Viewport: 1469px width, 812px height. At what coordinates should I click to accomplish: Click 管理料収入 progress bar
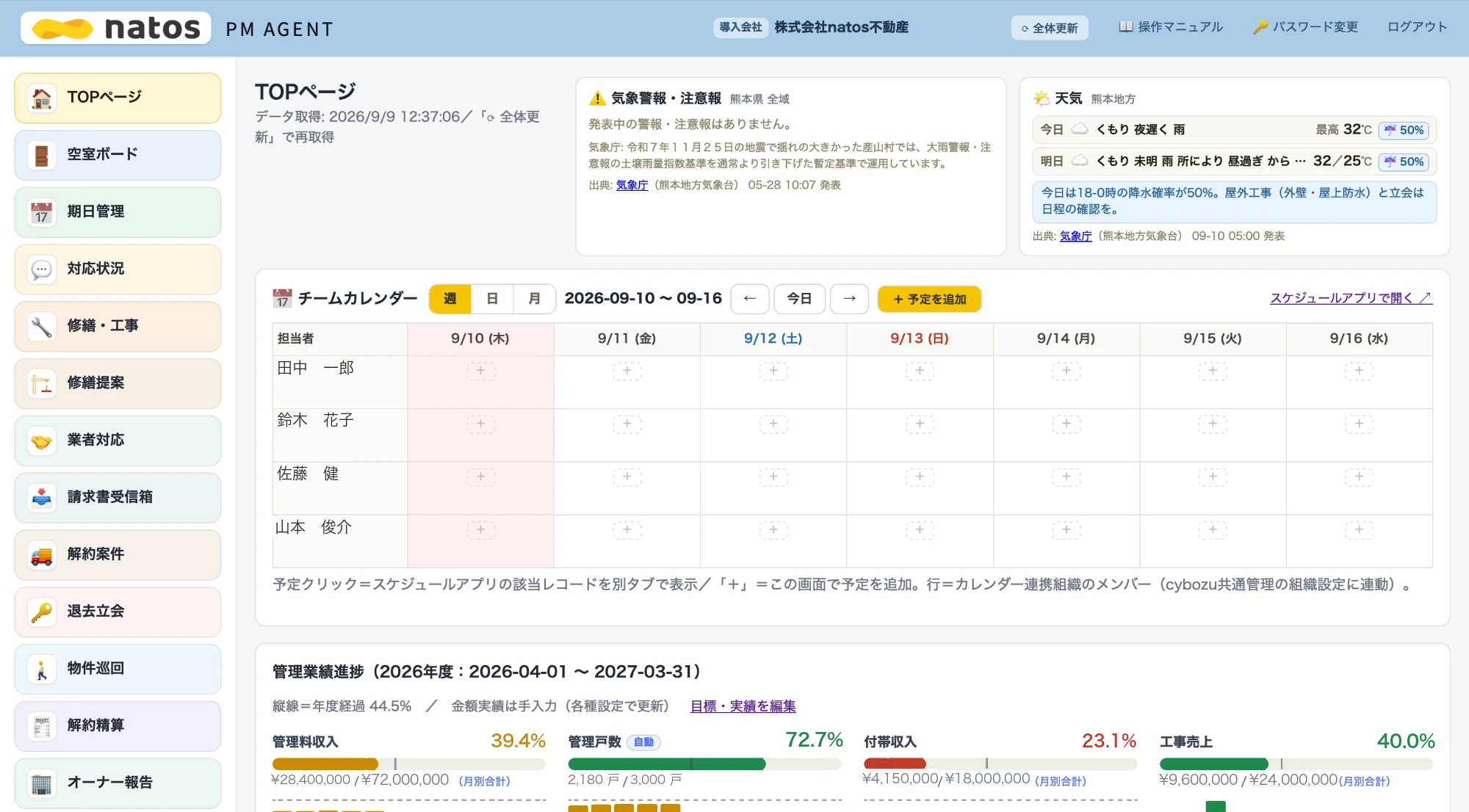point(408,764)
